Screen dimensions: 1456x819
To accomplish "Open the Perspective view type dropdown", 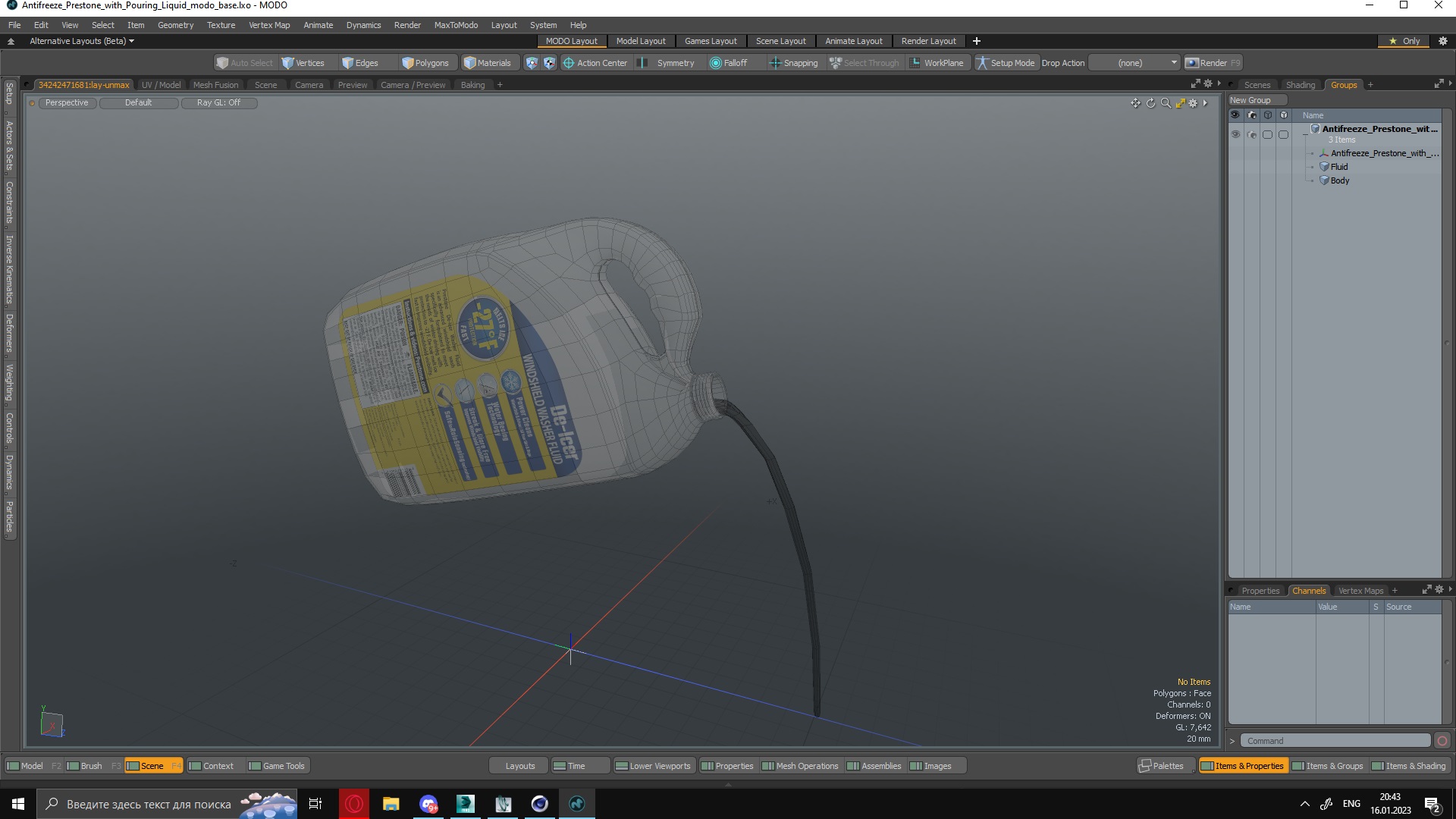I will [67, 103].
